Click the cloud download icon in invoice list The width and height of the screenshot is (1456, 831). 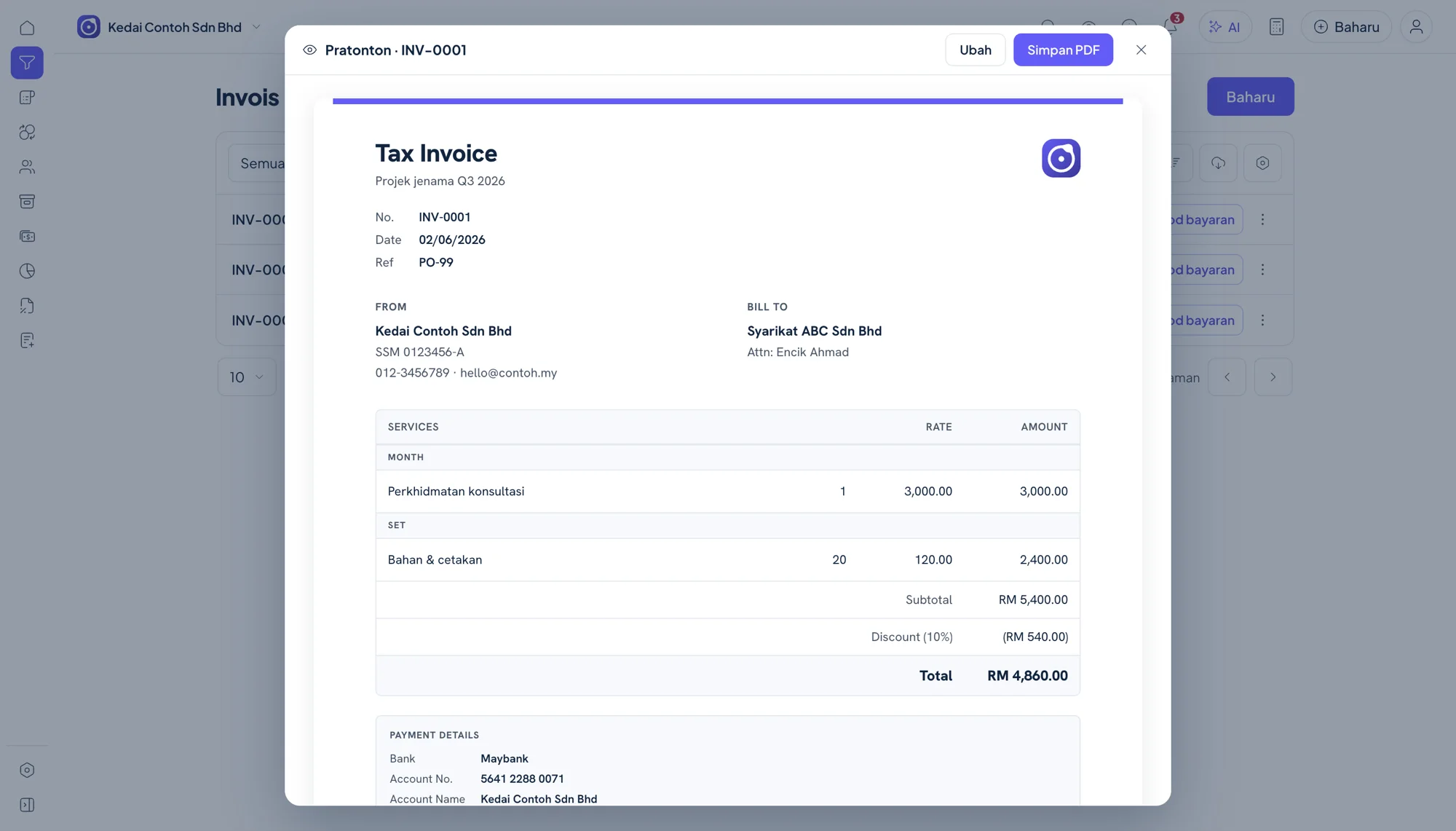(x=1218, y=162)
